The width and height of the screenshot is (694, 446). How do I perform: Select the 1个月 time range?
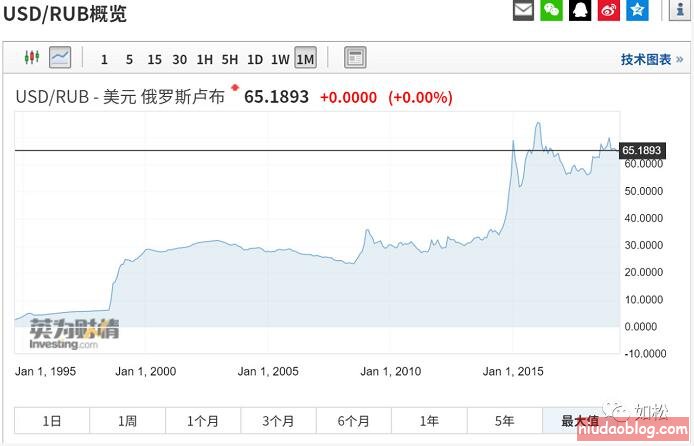tap(203, 421)
